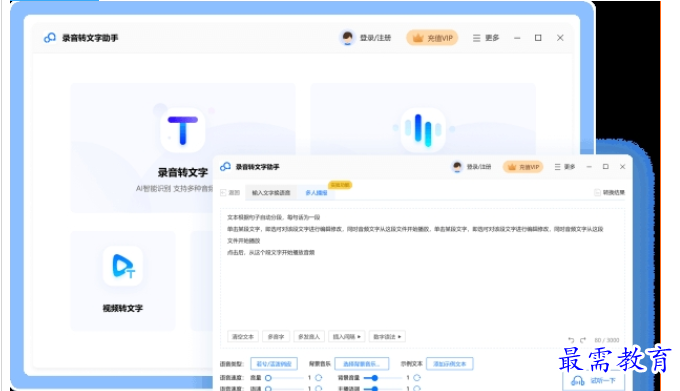The height and width of the screenshot is (391, 680).
Task: Click the 多音字 button
Action: click(x=276, y=336)
